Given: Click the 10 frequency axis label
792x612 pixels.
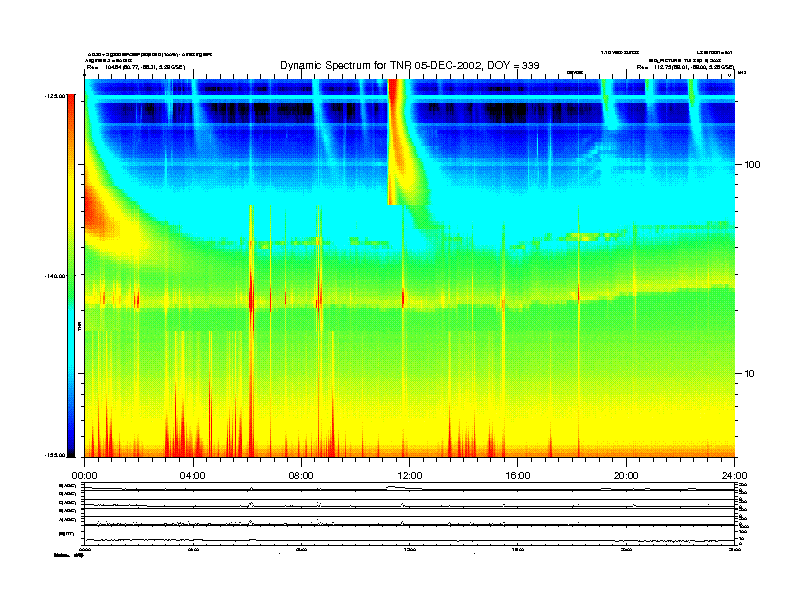Looking at the screenshot, I should (750, 374).
